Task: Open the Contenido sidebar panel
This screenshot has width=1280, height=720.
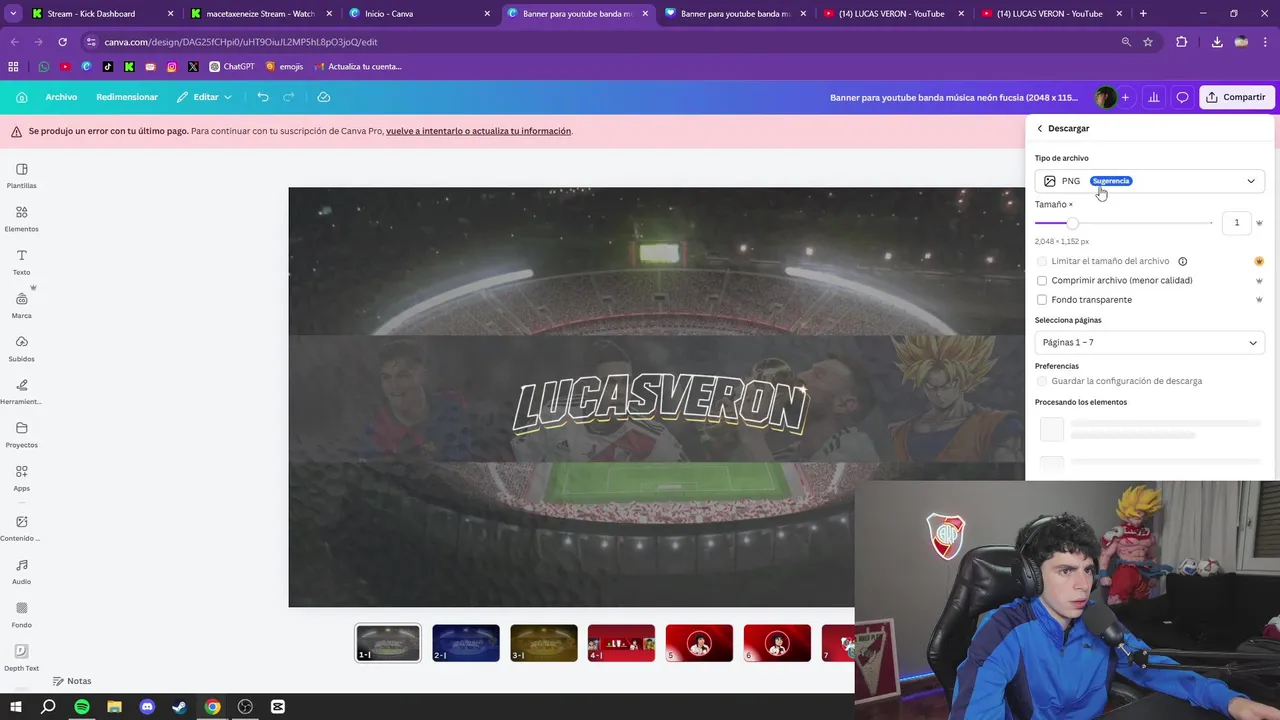Action: tap(22, 528)
